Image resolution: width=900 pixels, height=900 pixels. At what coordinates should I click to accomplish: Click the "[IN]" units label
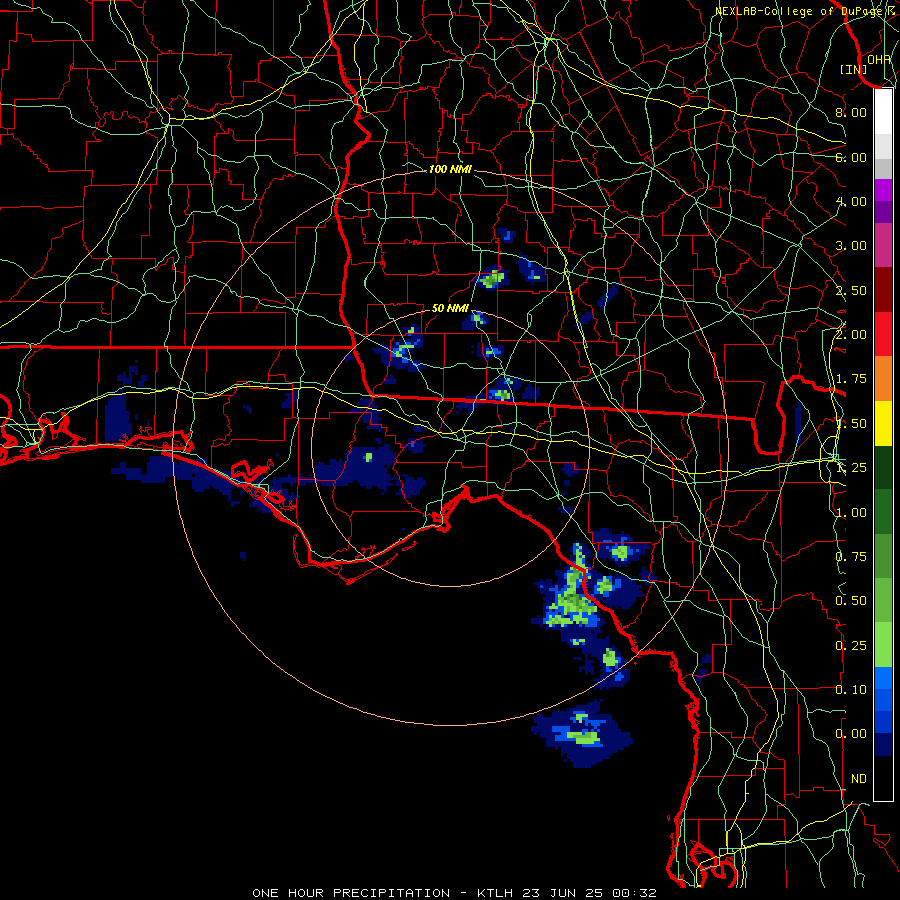pos(854,69)
